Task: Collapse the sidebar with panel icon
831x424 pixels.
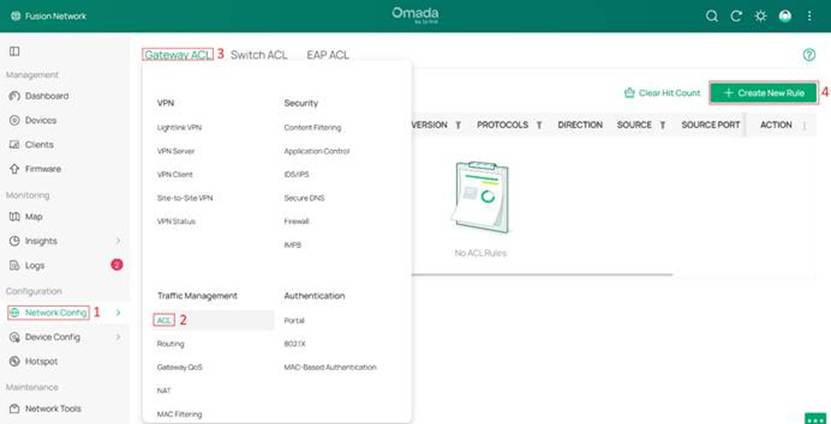Action: 15,51
